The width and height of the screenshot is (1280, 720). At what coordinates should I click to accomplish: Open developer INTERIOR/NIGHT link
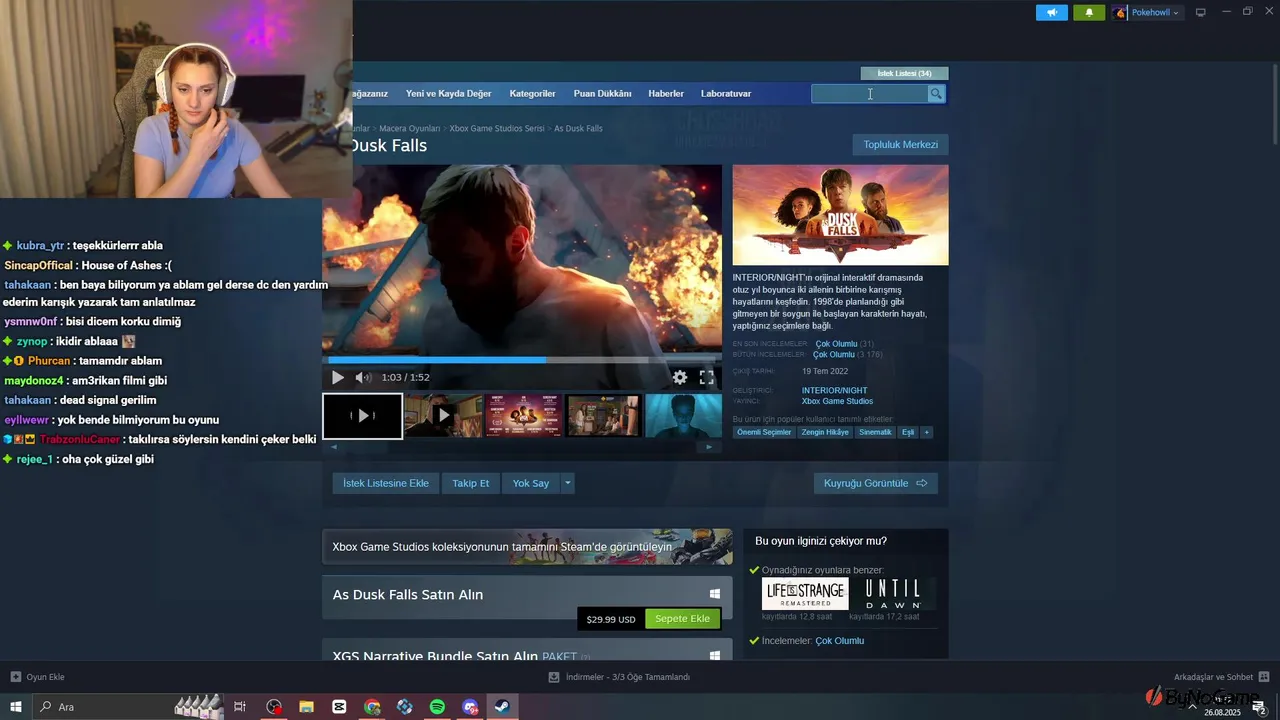834,390
